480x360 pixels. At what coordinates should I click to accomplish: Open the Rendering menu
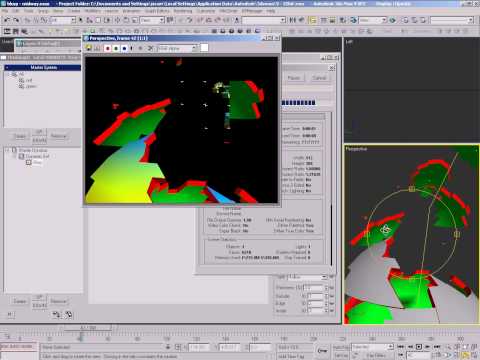click(183, 11)
